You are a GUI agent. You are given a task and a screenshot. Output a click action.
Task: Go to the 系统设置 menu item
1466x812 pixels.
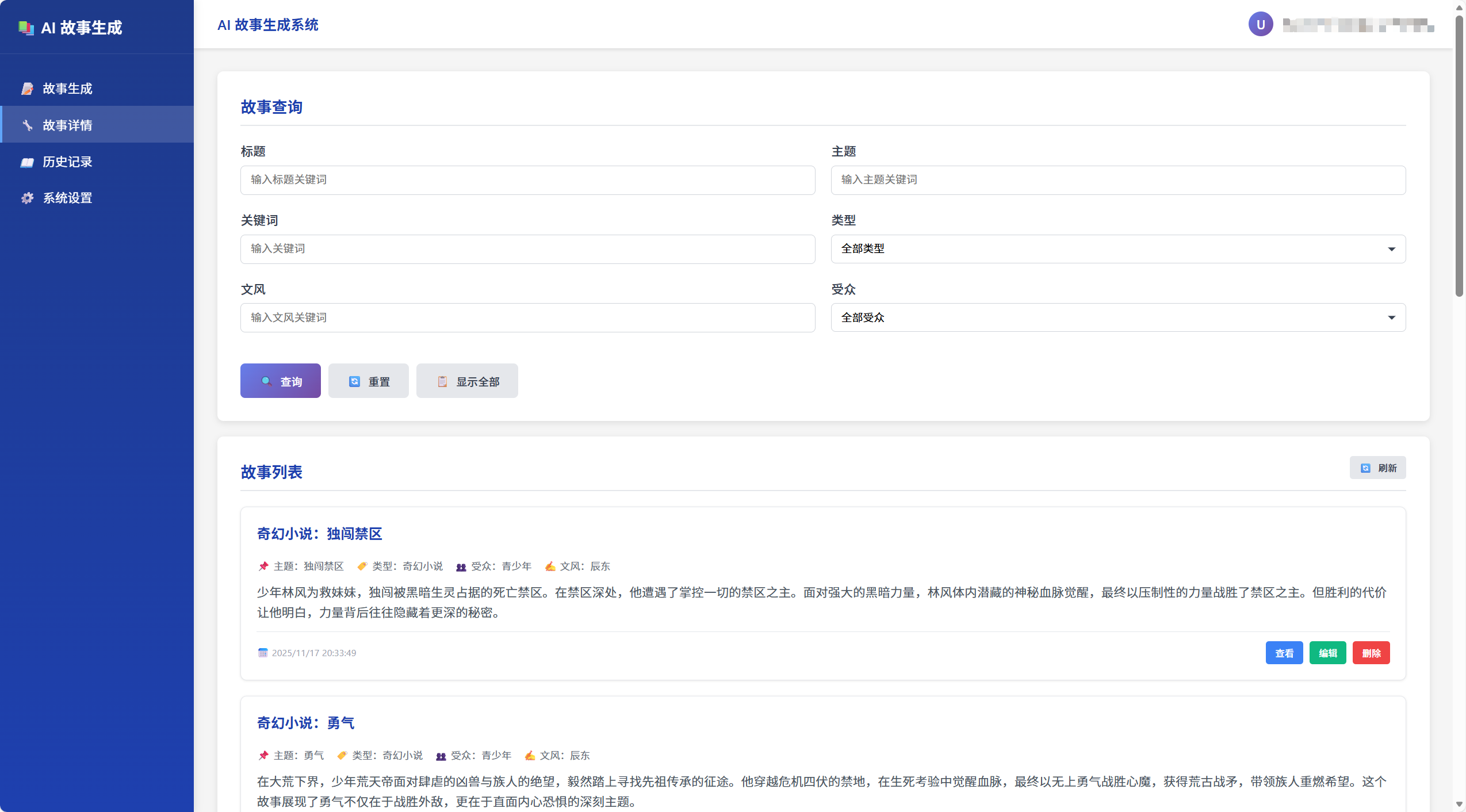pos(67,198)
